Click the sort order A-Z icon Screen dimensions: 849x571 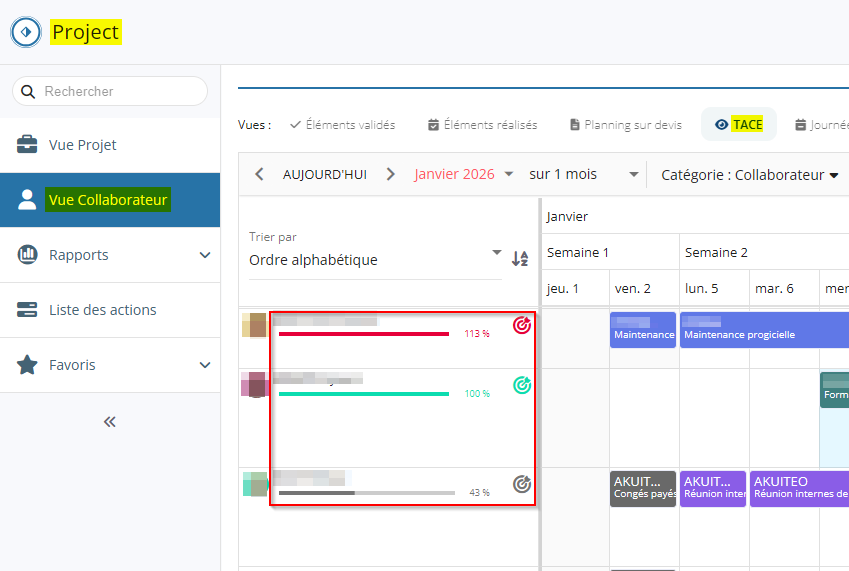pyautogui.click(x=520, y=259)
